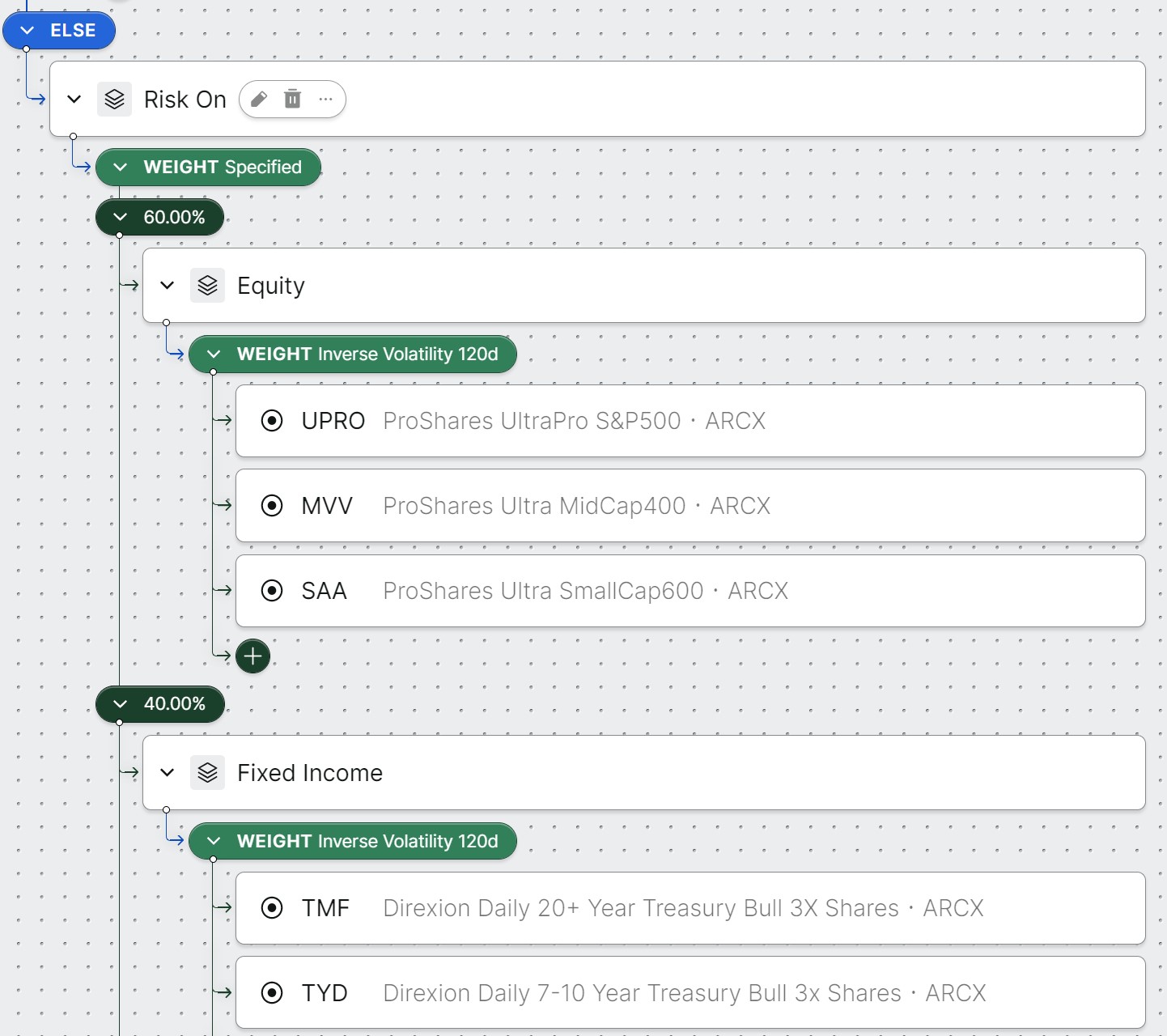Click the SAA ticker label
Image resolution: width=1167 pixels, height=1036 pixels.
(324, 591)
